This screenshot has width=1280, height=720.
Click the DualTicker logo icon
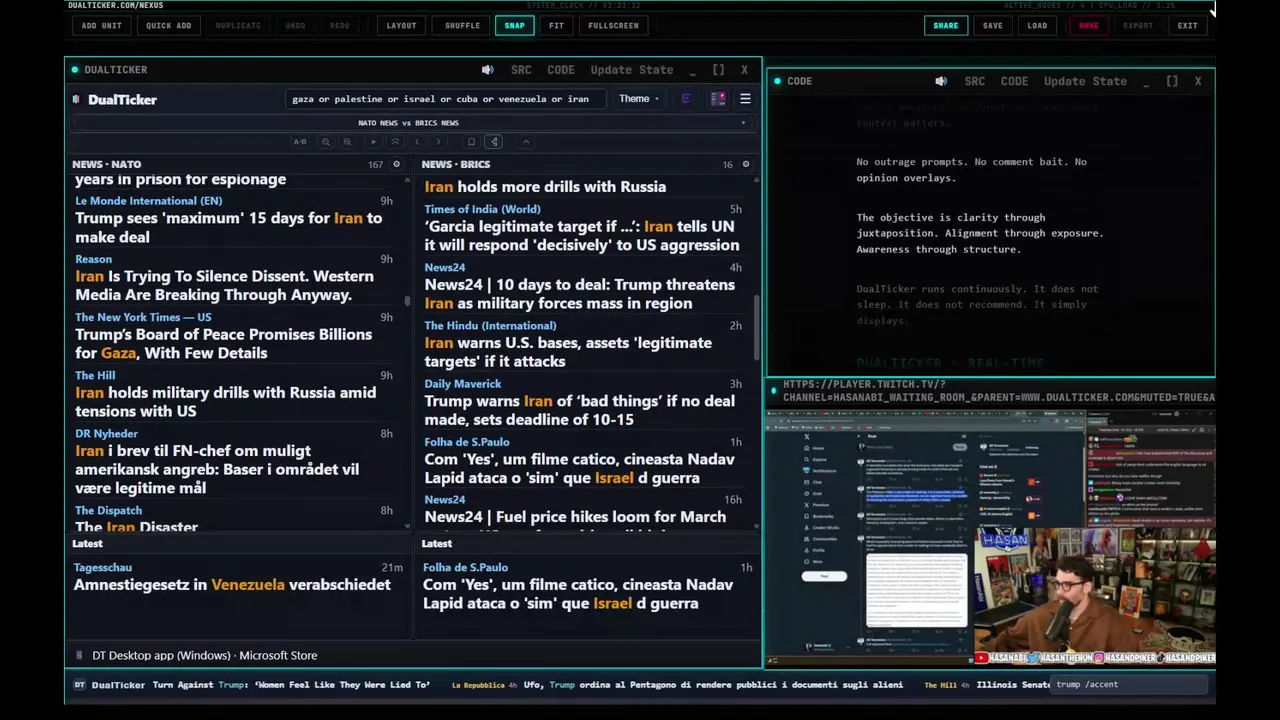pos(77,99)
